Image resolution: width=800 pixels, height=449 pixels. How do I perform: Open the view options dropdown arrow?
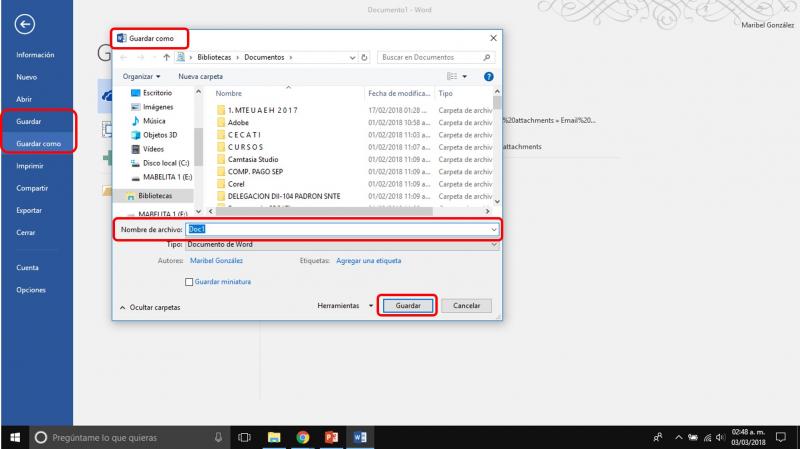click(464, 77)
